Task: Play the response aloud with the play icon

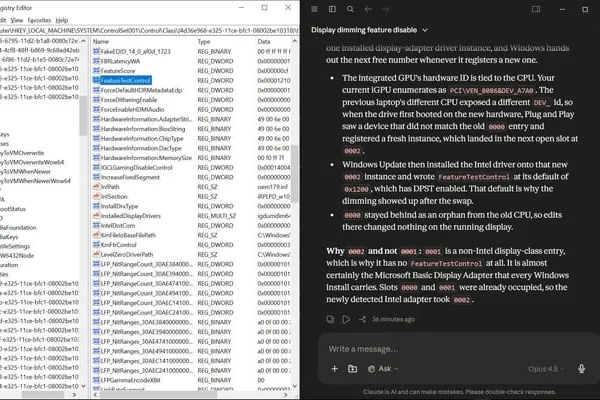Action: (x=346, y=319)
